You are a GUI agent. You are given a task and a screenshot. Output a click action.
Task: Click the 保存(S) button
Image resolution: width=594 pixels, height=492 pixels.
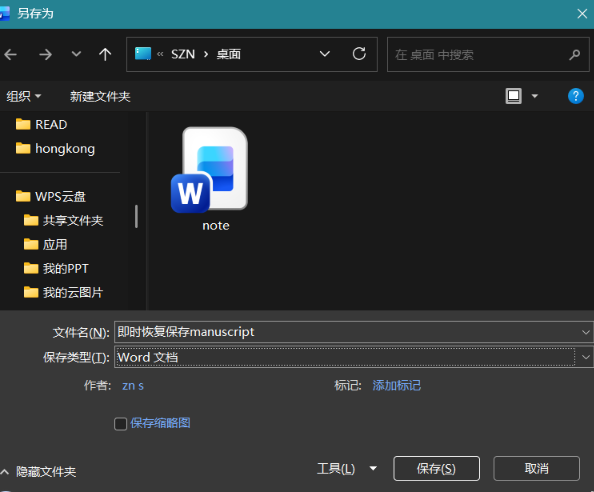pos(436,469)
